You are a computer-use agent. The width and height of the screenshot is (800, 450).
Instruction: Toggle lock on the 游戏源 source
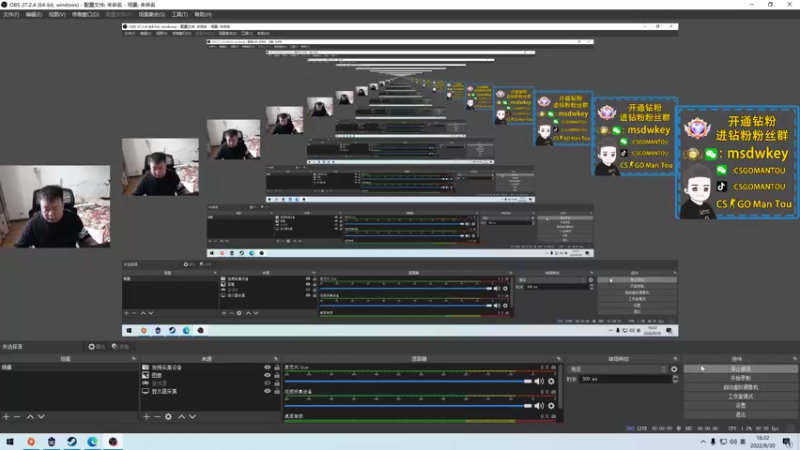click(277, 383)
